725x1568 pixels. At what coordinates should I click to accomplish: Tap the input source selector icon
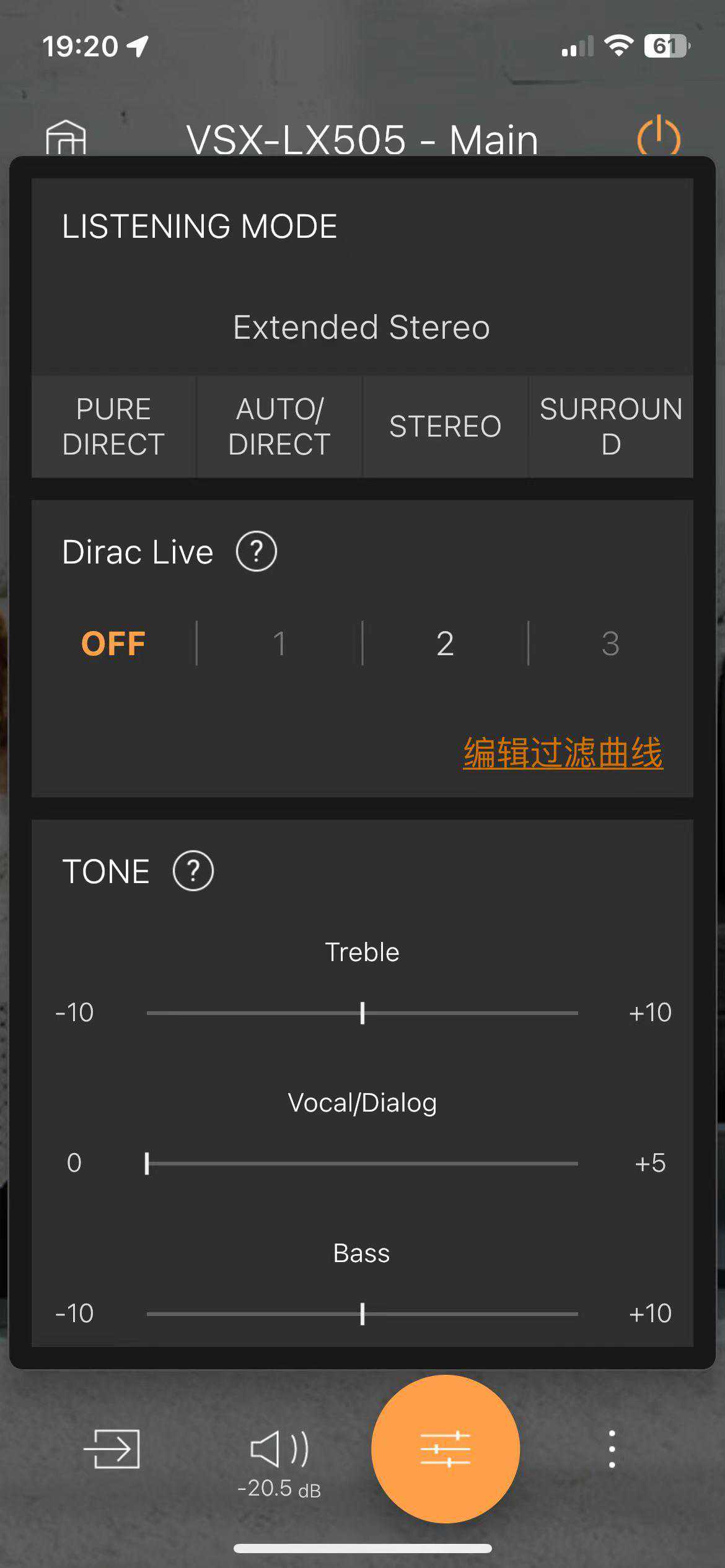coord(112,1448)
